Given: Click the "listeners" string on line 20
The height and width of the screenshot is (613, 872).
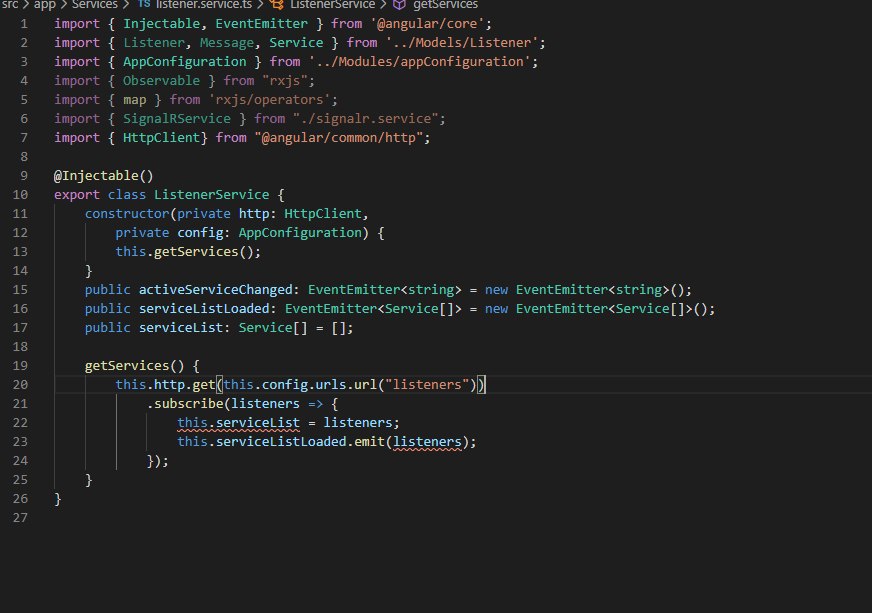Looking at the screenshot, I should coord(427,384).
